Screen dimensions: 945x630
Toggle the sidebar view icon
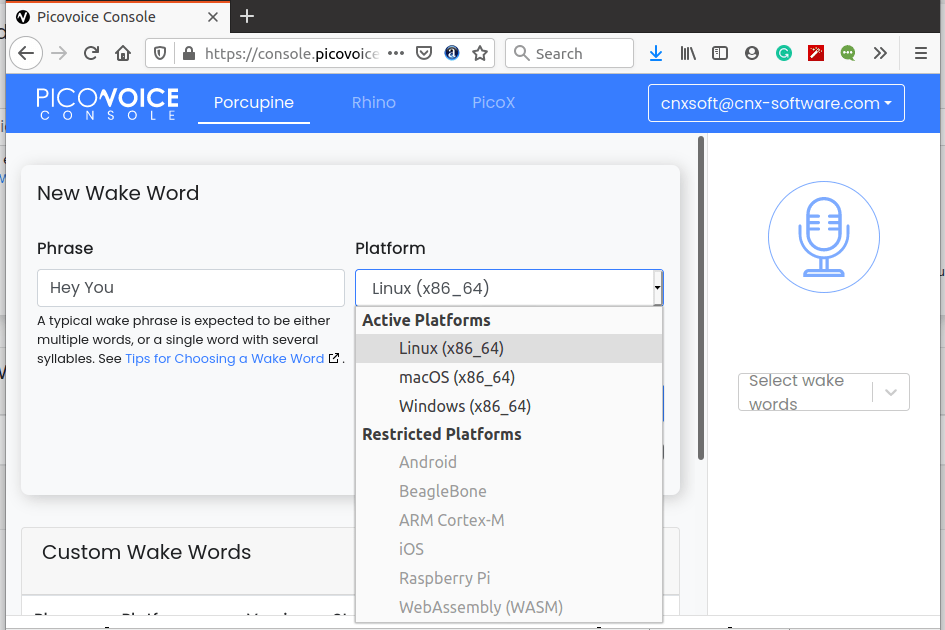point(720,54)
